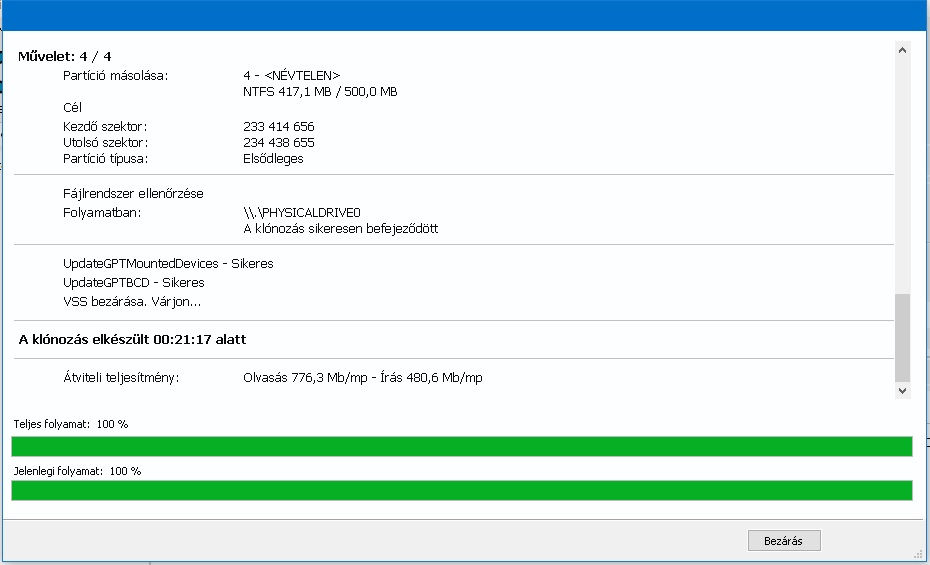Click the log scrollbar up arrow
The width and height of the screenshot is (930, 565).
(903, 49)
